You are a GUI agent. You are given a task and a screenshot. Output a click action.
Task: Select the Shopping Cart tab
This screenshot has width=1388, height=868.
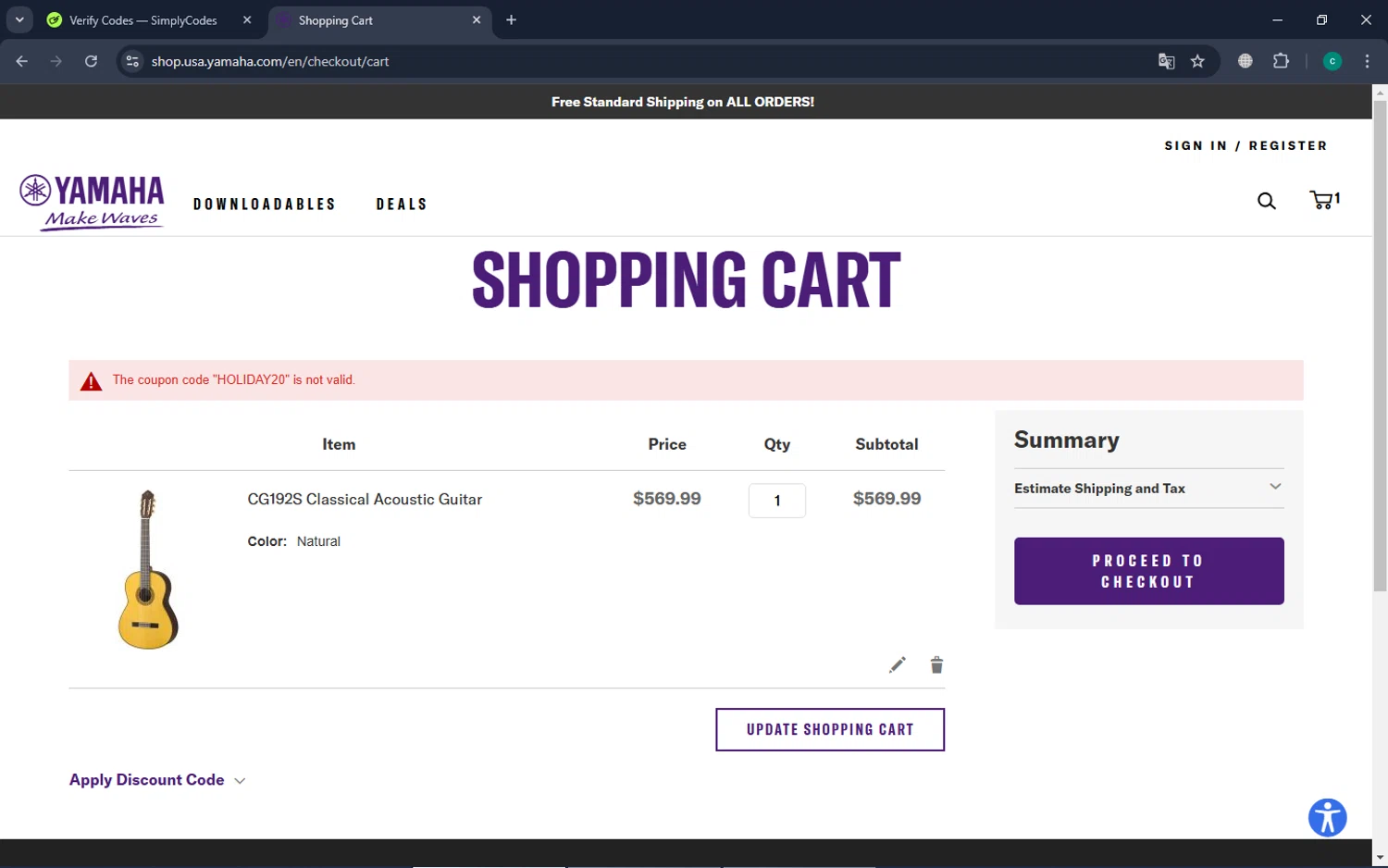[380, 19]
